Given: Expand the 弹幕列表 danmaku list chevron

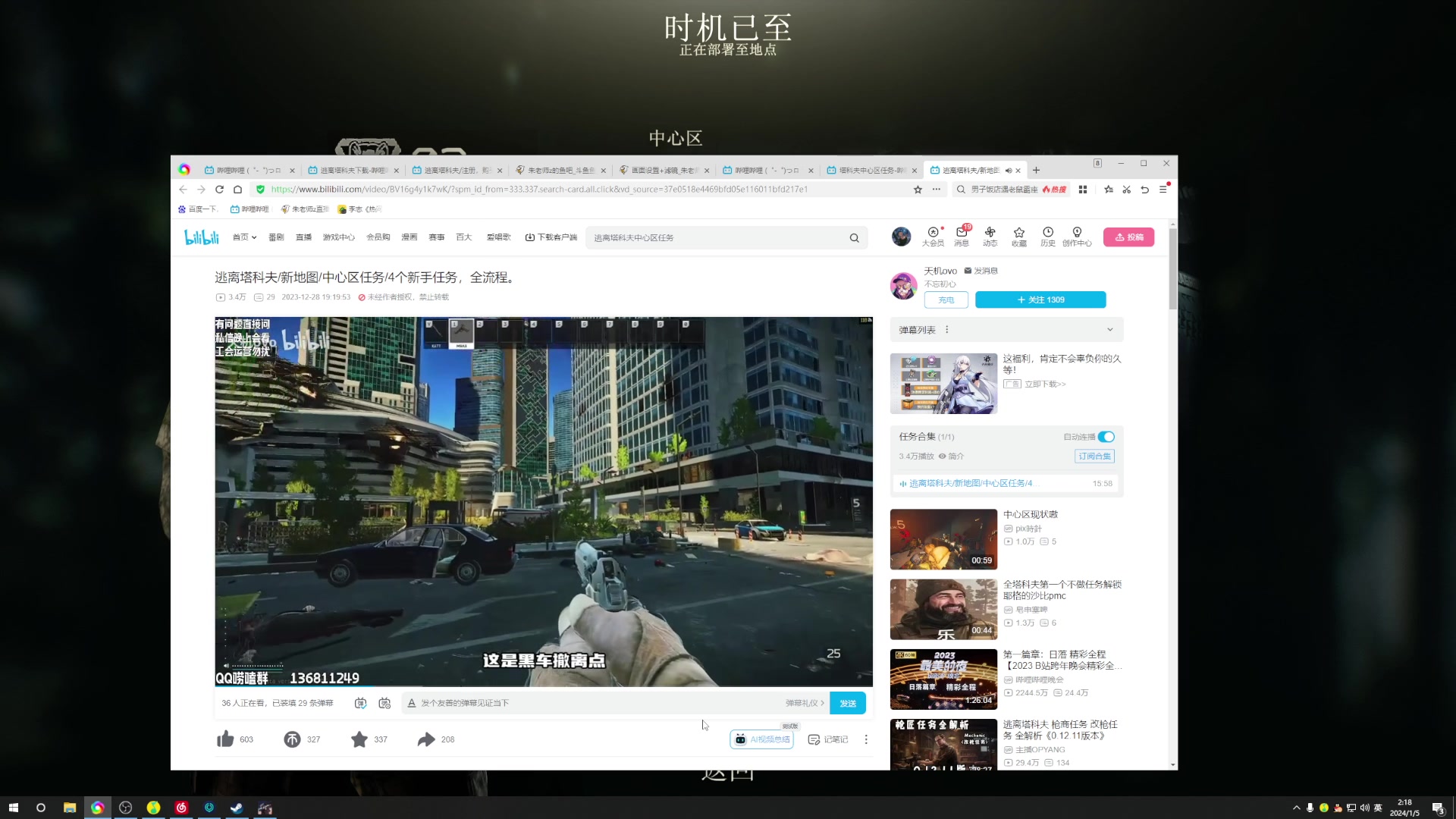Looking at the screenshot, I should click(x=1109, y=330).
